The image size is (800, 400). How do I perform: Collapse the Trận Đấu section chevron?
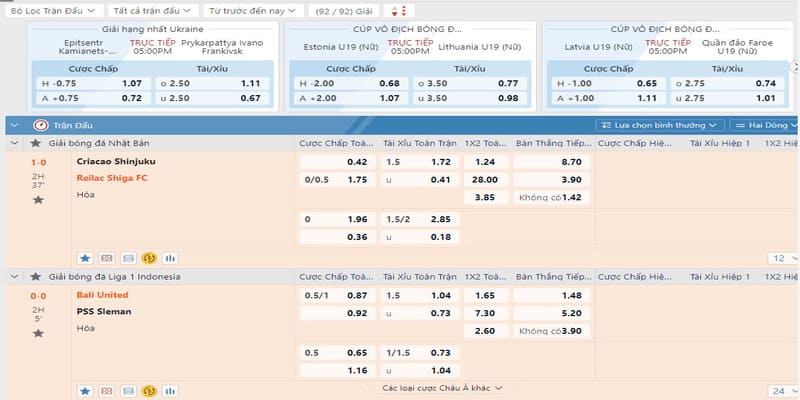click(13, 125)
